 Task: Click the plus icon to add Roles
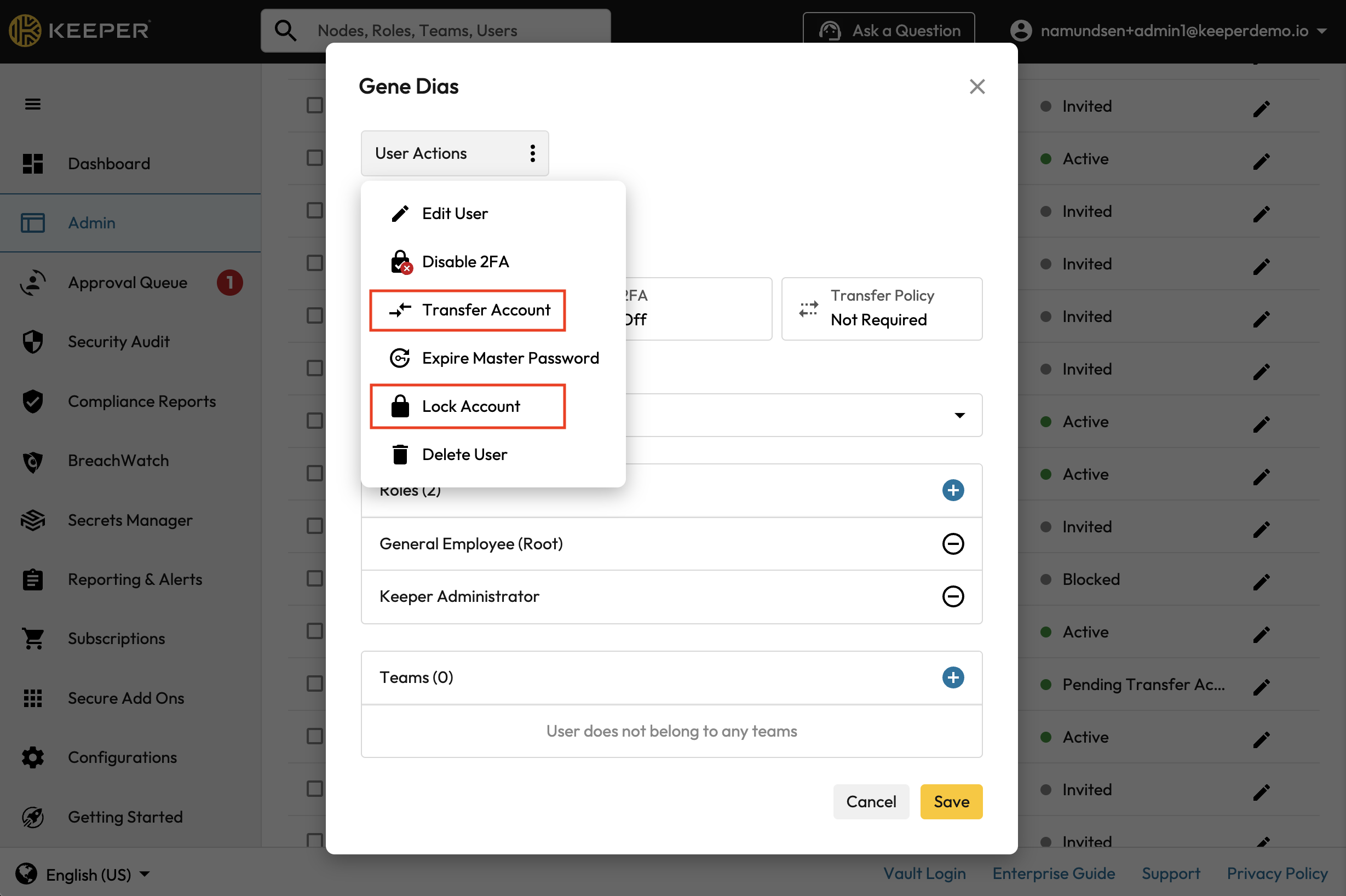click(952, 490)
